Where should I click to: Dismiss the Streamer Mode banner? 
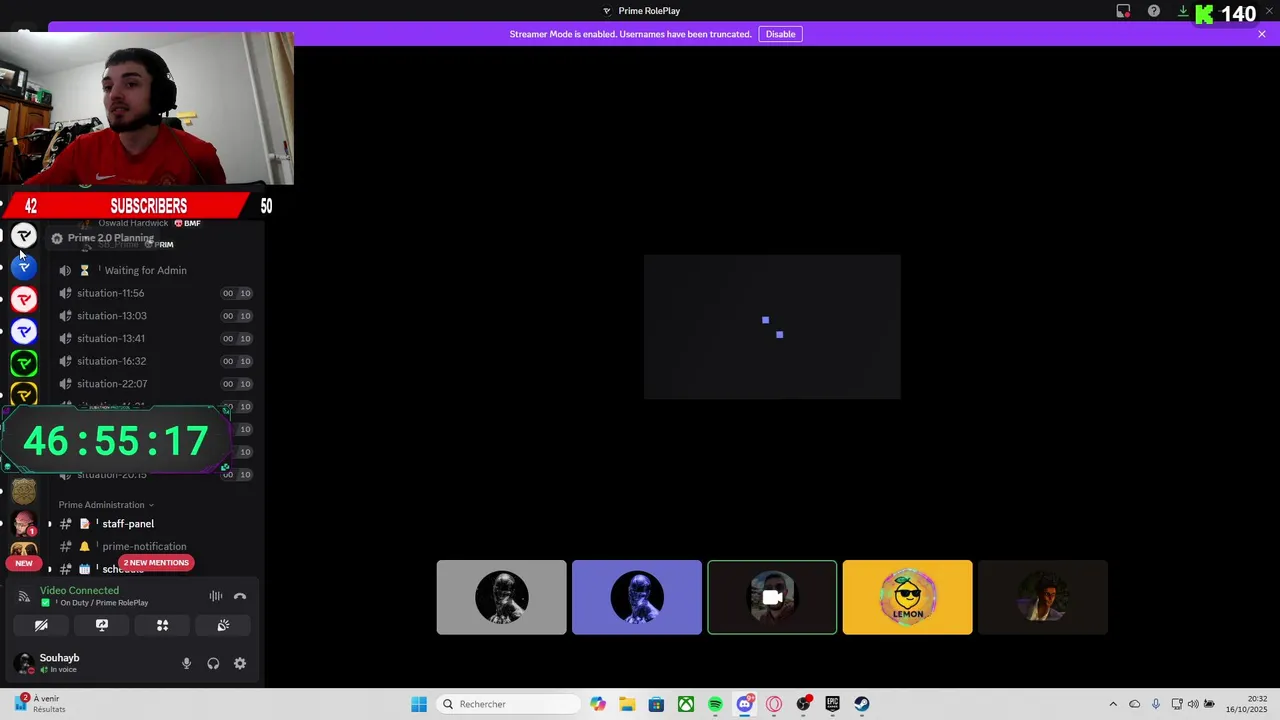pyautogui.click(x=1262, y=34)
